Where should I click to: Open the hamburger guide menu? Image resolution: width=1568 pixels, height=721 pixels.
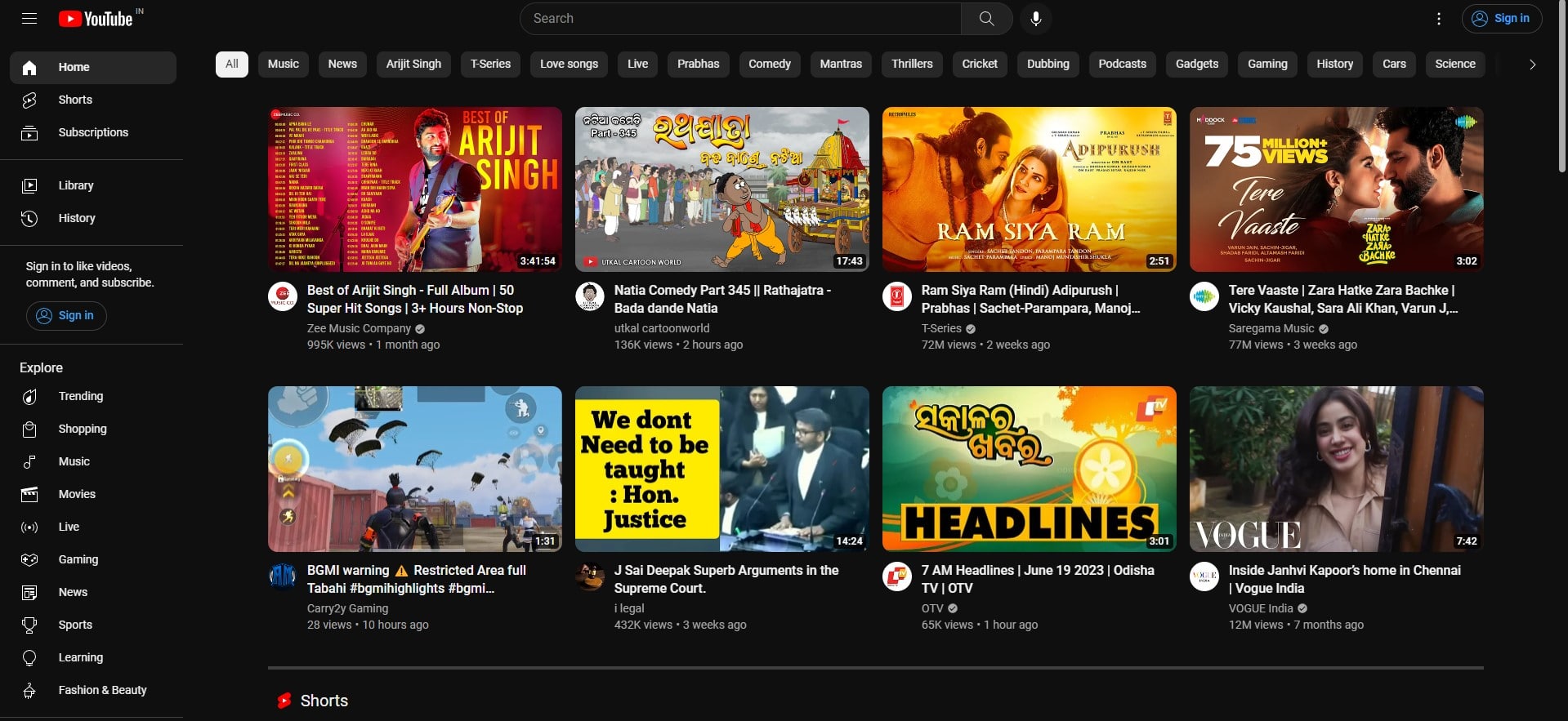pyautogui.click(x=29, y=18)
